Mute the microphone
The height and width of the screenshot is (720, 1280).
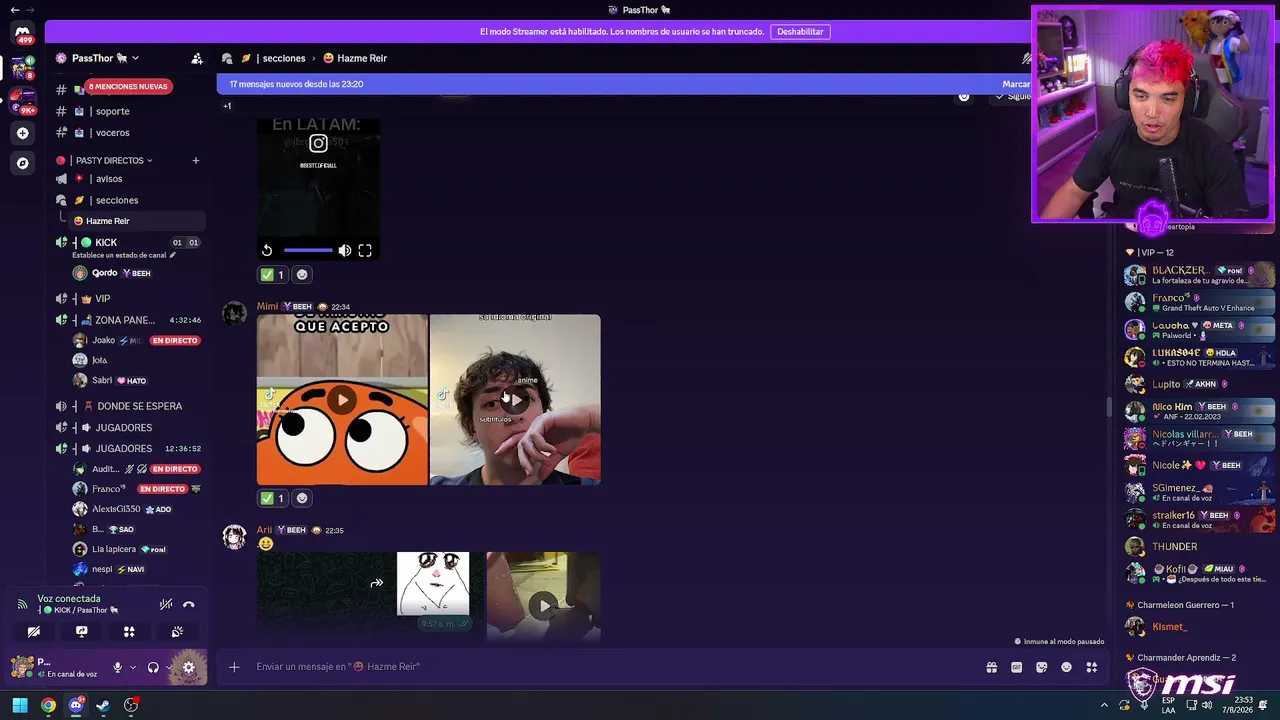(x=117, y=668)
